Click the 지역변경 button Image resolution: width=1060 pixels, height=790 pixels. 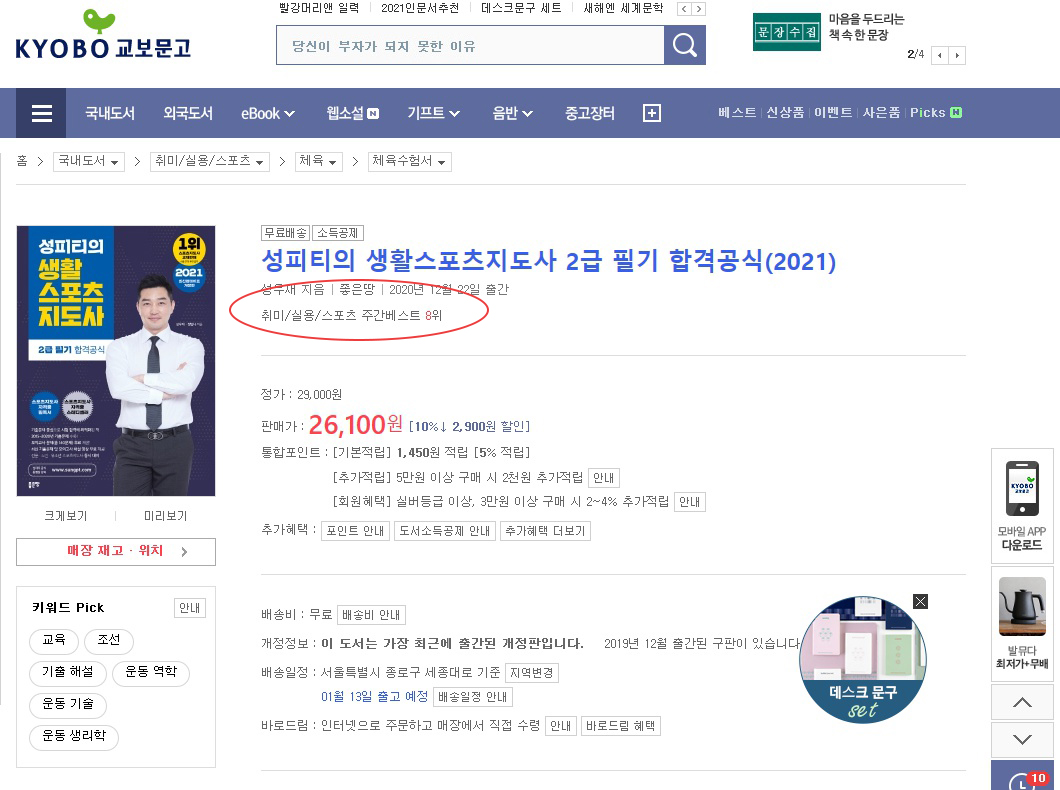531,673
